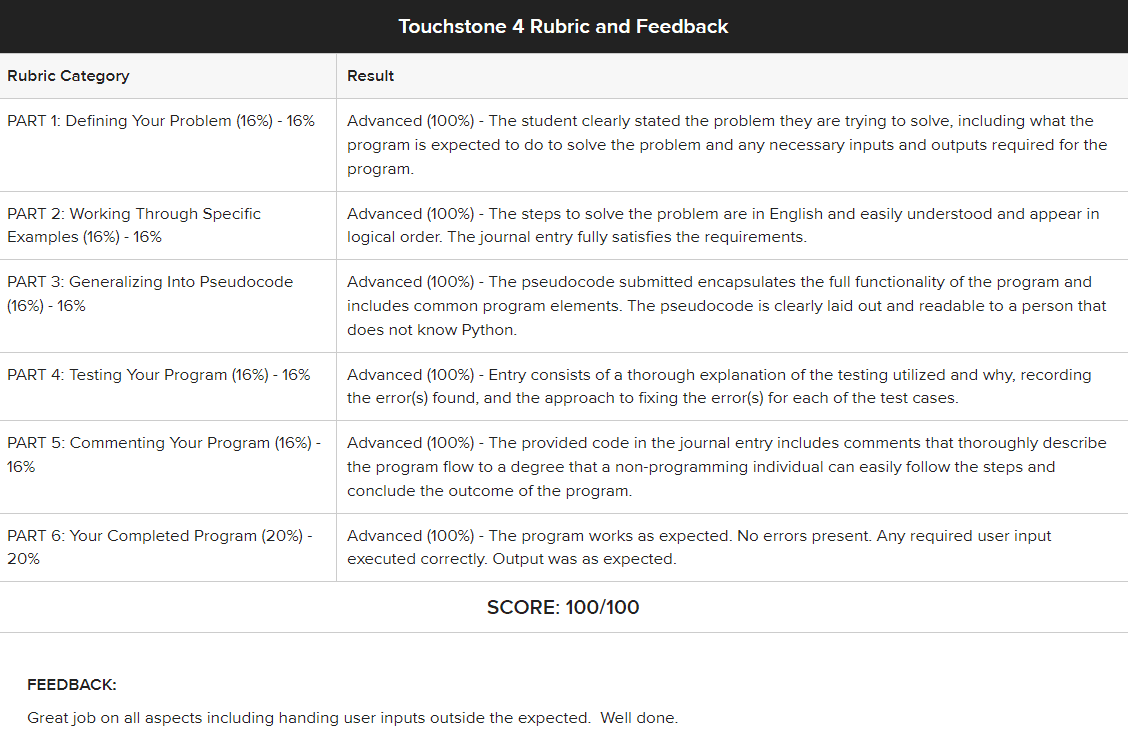Click PART 6: Your Completed Program cell
1128x745 pixels.
click(160, 547)
